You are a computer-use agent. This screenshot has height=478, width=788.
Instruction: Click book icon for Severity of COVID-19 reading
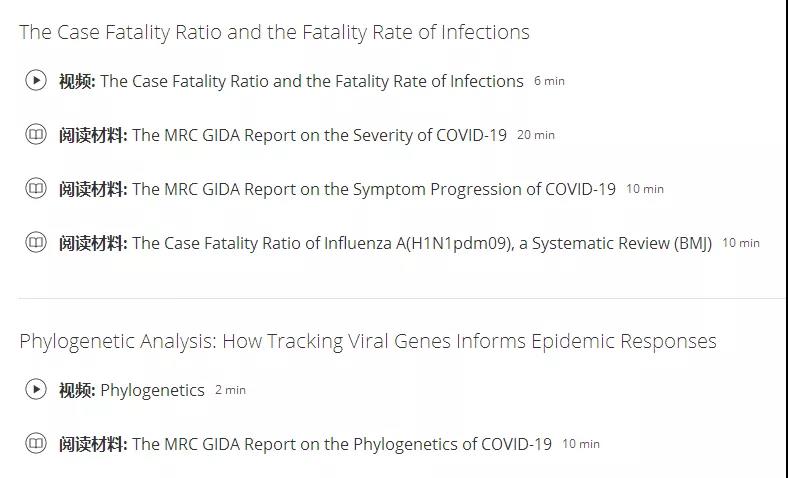click(36, 135)
